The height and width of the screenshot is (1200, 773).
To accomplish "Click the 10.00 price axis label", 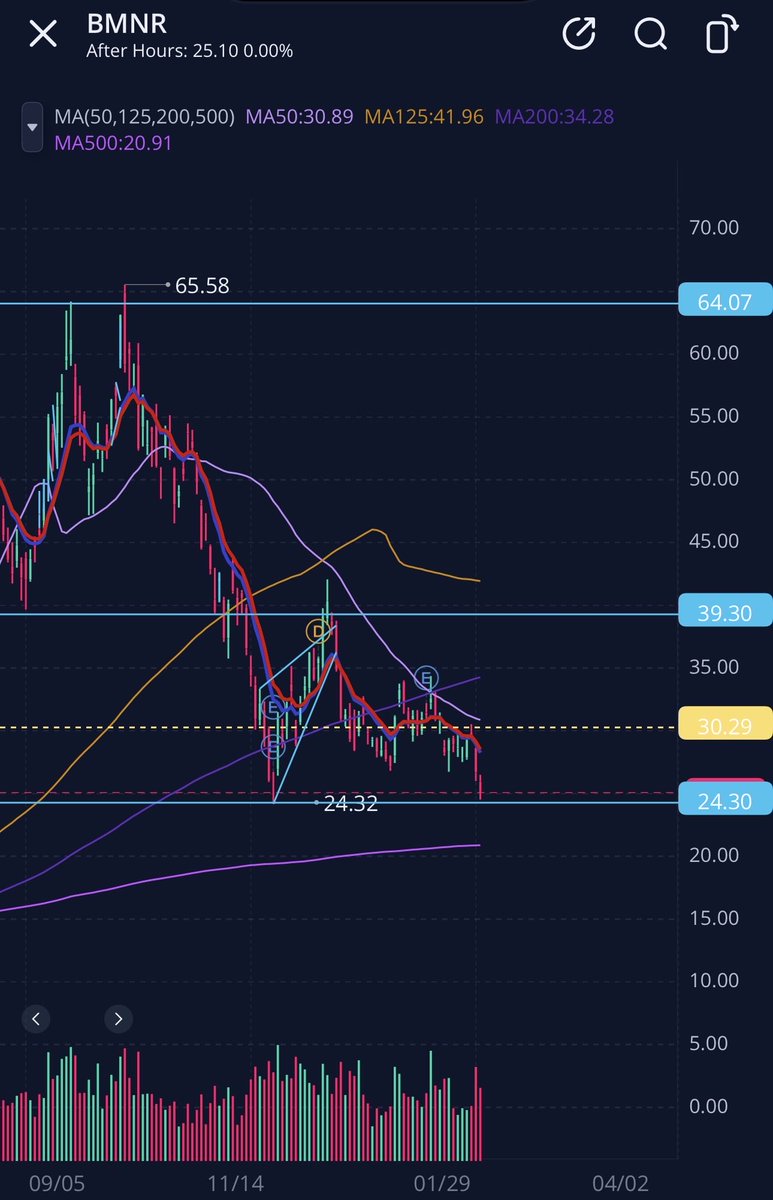I will pos(714,980).
